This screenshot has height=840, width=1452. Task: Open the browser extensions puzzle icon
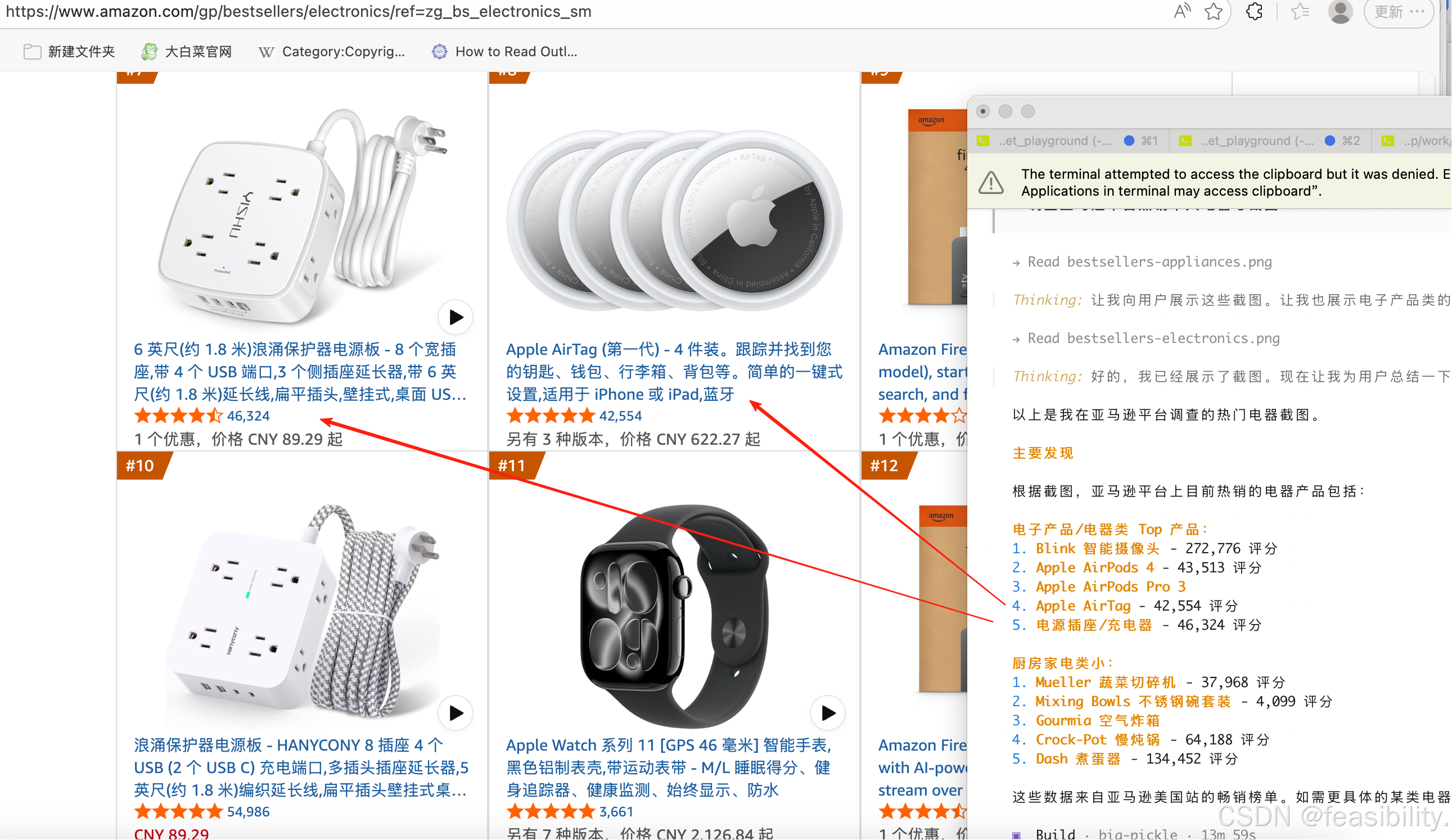pyautogui.click(x=1255, y=11)
